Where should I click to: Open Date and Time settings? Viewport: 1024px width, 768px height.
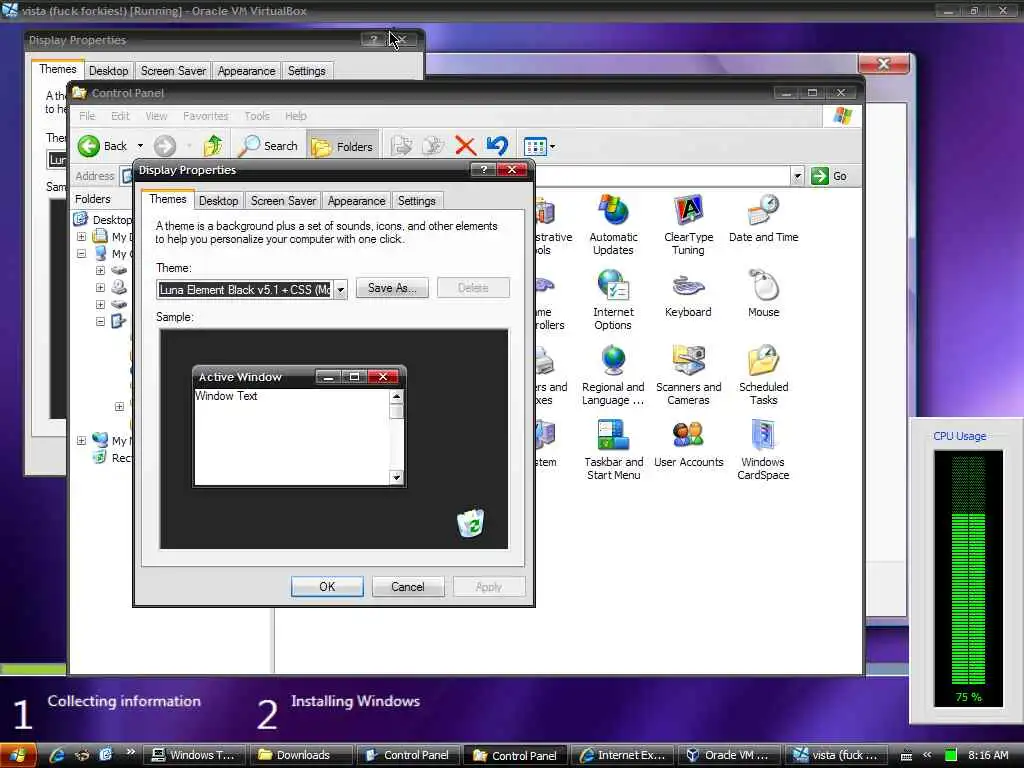(x=763, y=218)
